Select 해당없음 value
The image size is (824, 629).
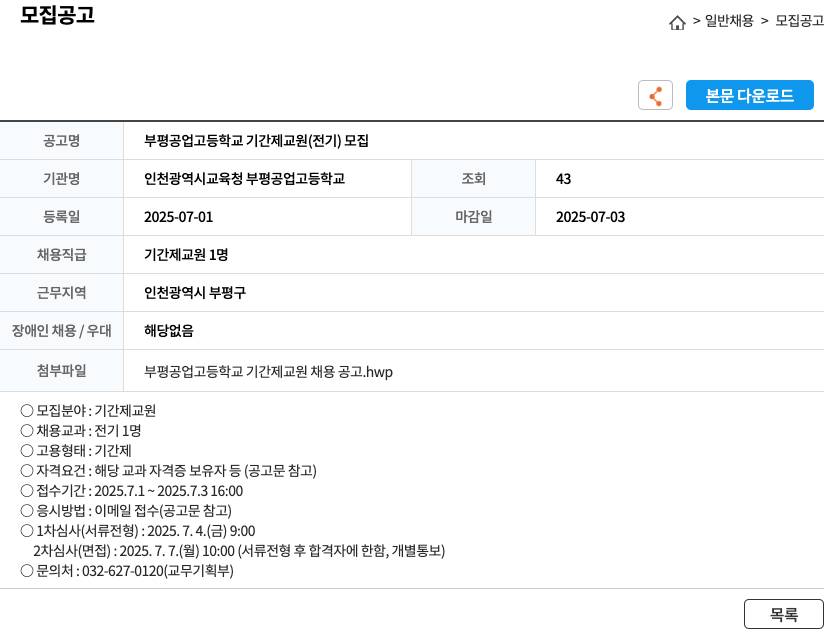point(169,331)
